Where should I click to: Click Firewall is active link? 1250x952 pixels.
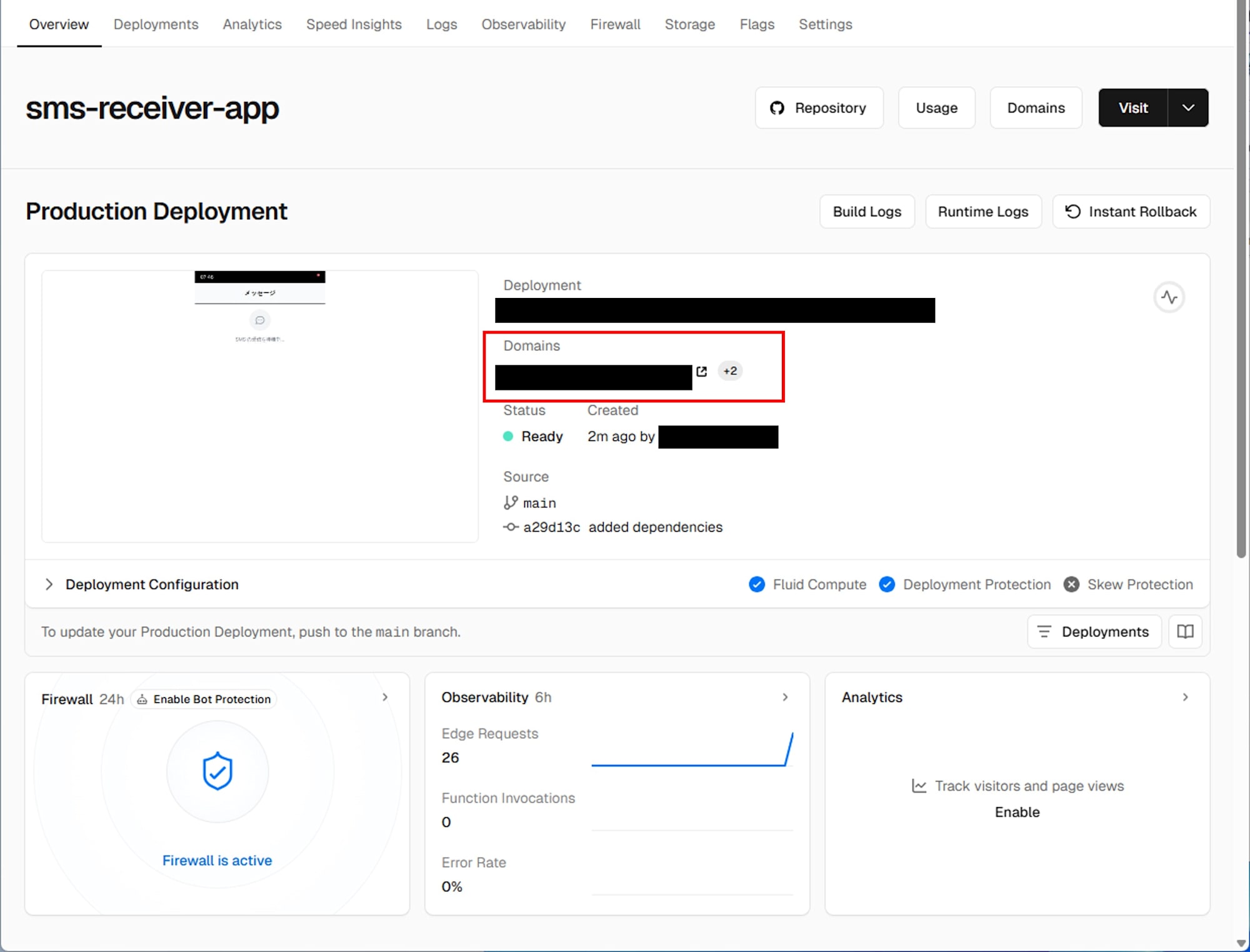click(217, 860)
